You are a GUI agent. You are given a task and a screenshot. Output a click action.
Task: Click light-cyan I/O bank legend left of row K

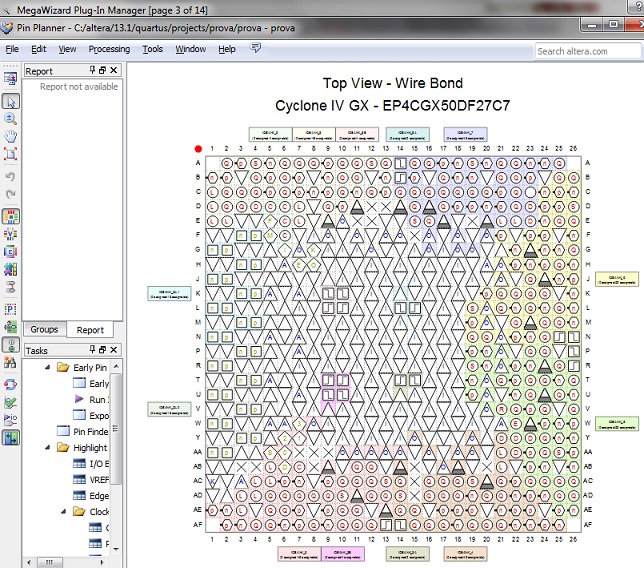(x=169, y=294)
